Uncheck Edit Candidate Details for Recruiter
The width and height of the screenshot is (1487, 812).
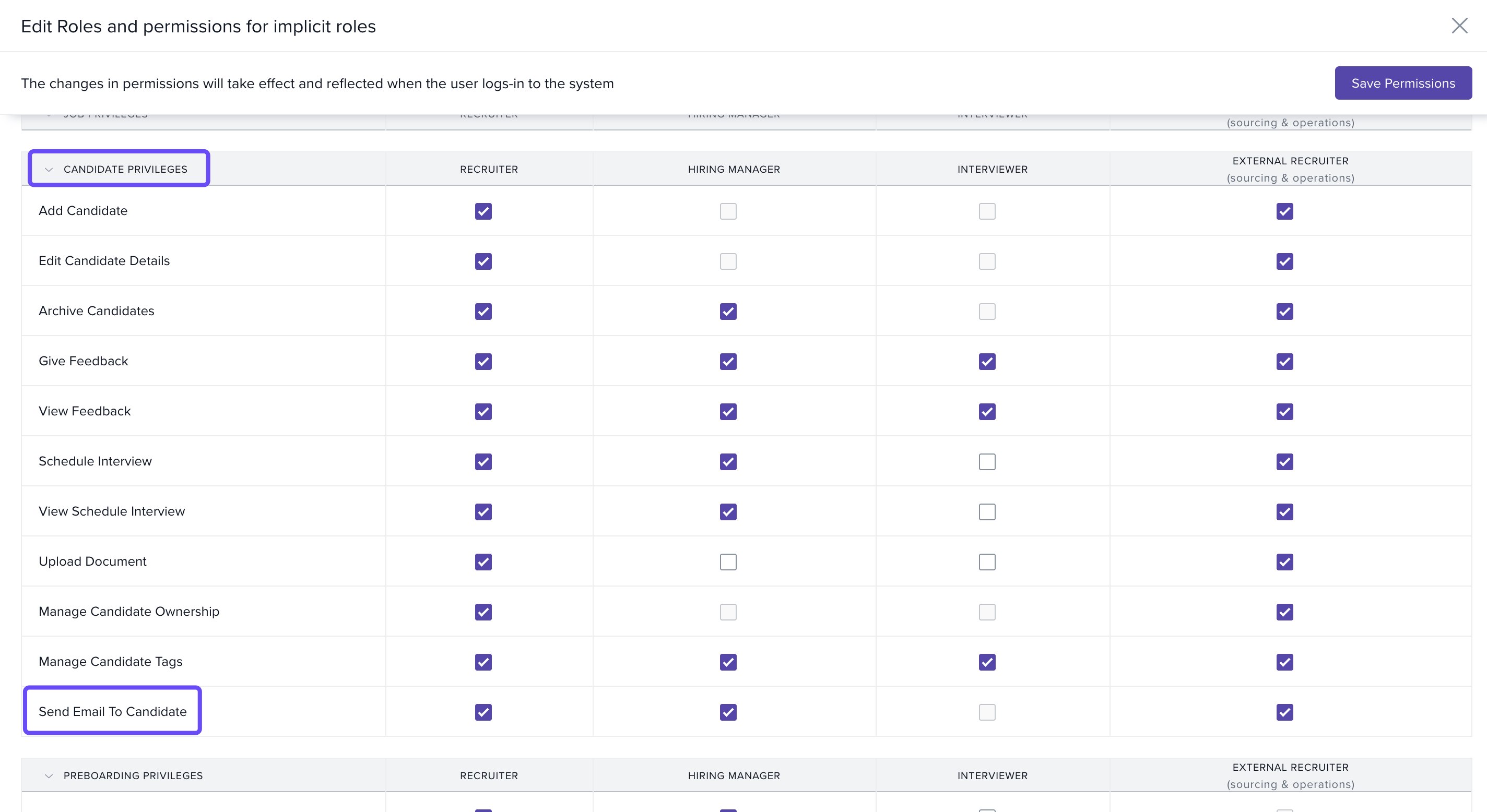pyautogui.click(x=483, y=261)
